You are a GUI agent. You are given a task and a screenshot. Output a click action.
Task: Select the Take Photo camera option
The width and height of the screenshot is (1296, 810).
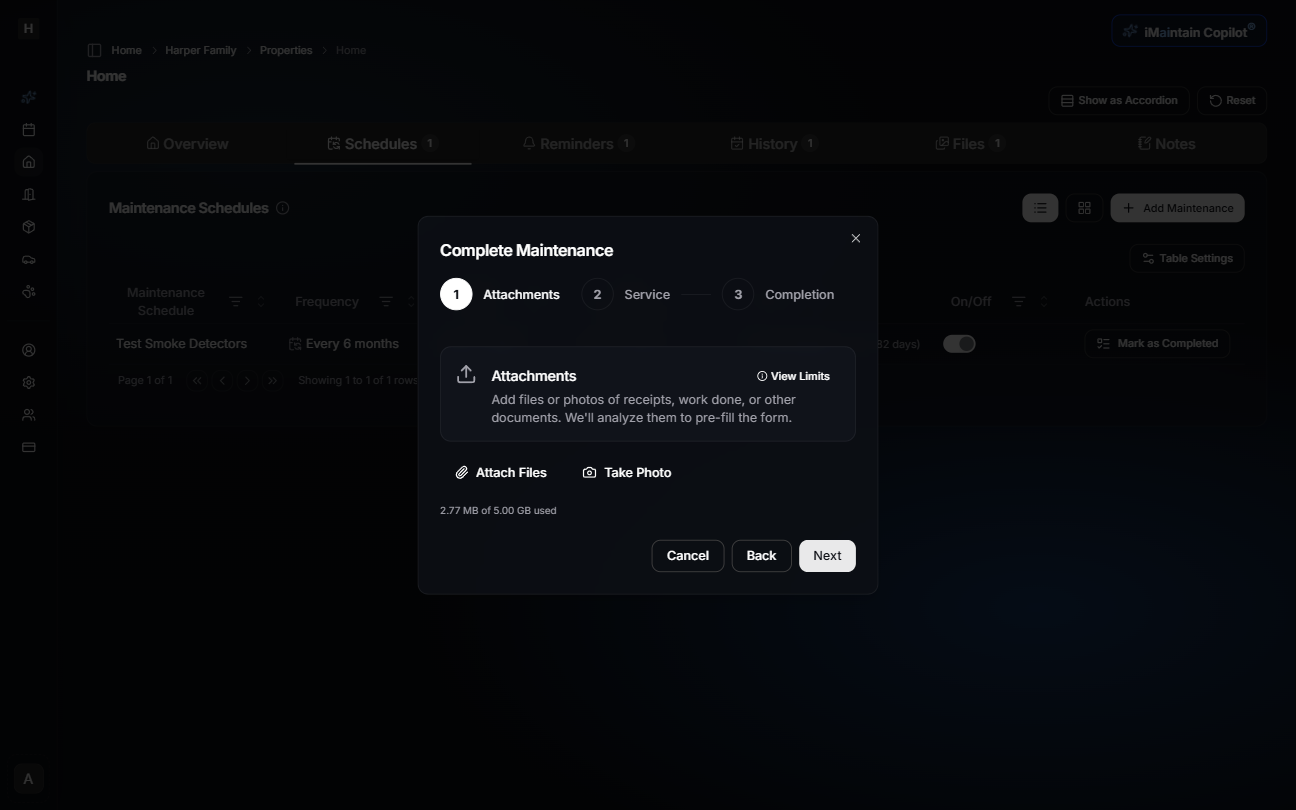(627, 472)
